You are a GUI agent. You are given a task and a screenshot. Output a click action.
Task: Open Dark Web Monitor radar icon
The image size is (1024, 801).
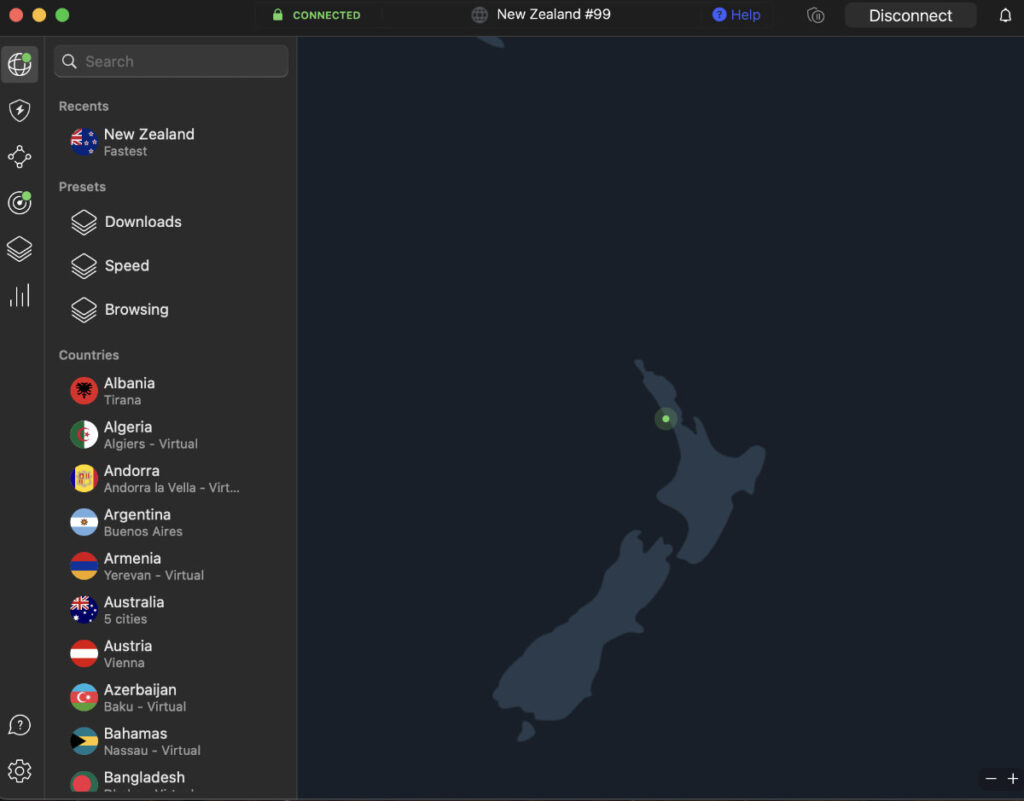pos(20,203)
